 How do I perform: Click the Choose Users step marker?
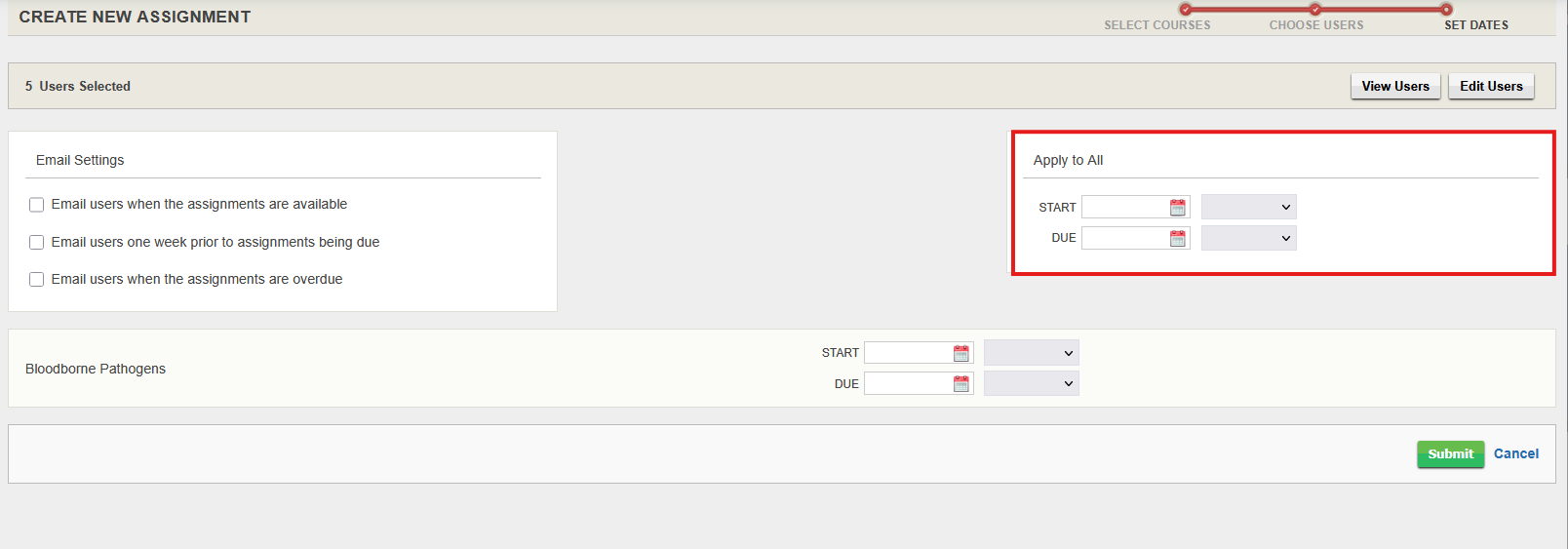(1315, 10)
